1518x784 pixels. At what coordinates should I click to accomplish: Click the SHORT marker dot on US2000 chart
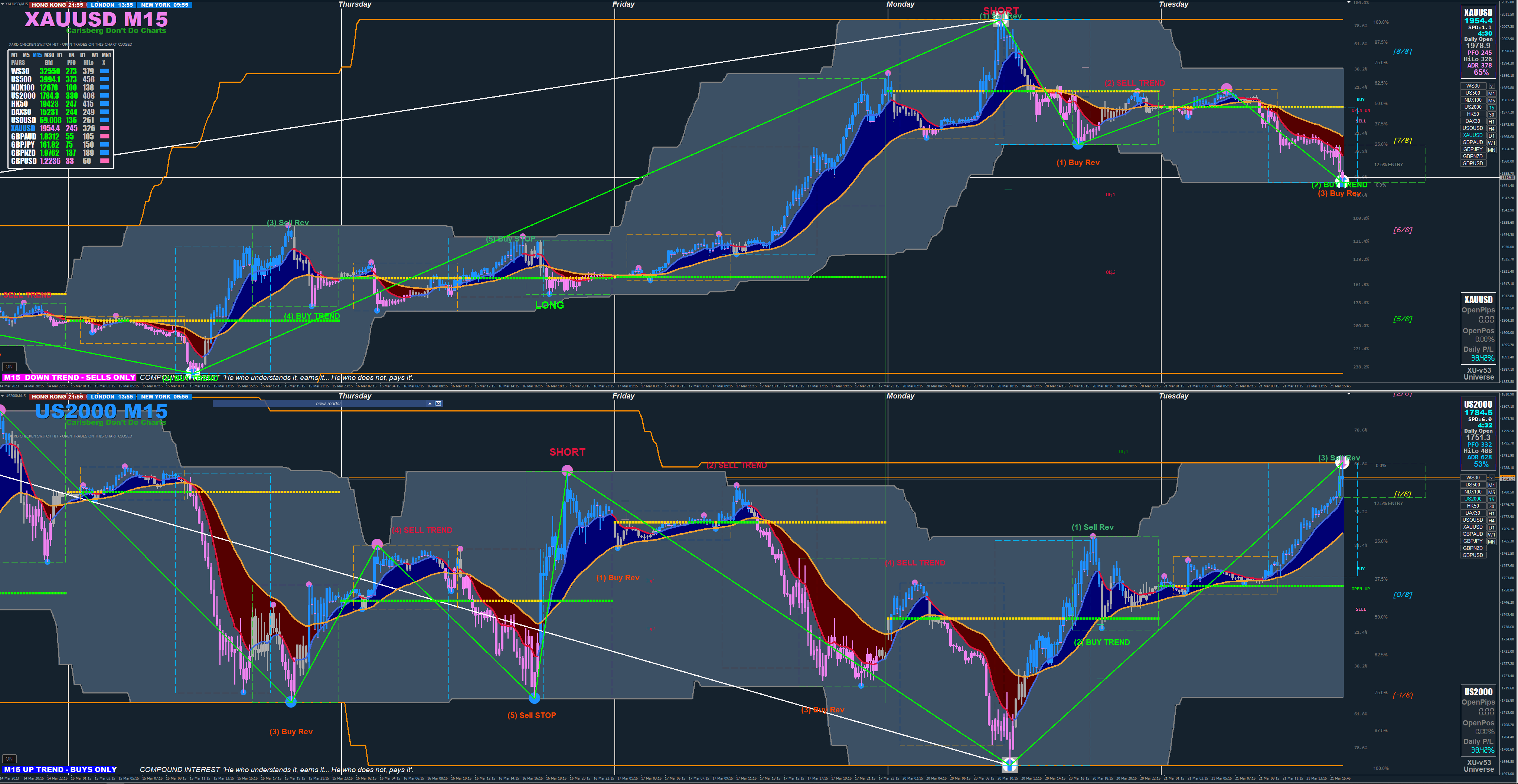[567, 470]
